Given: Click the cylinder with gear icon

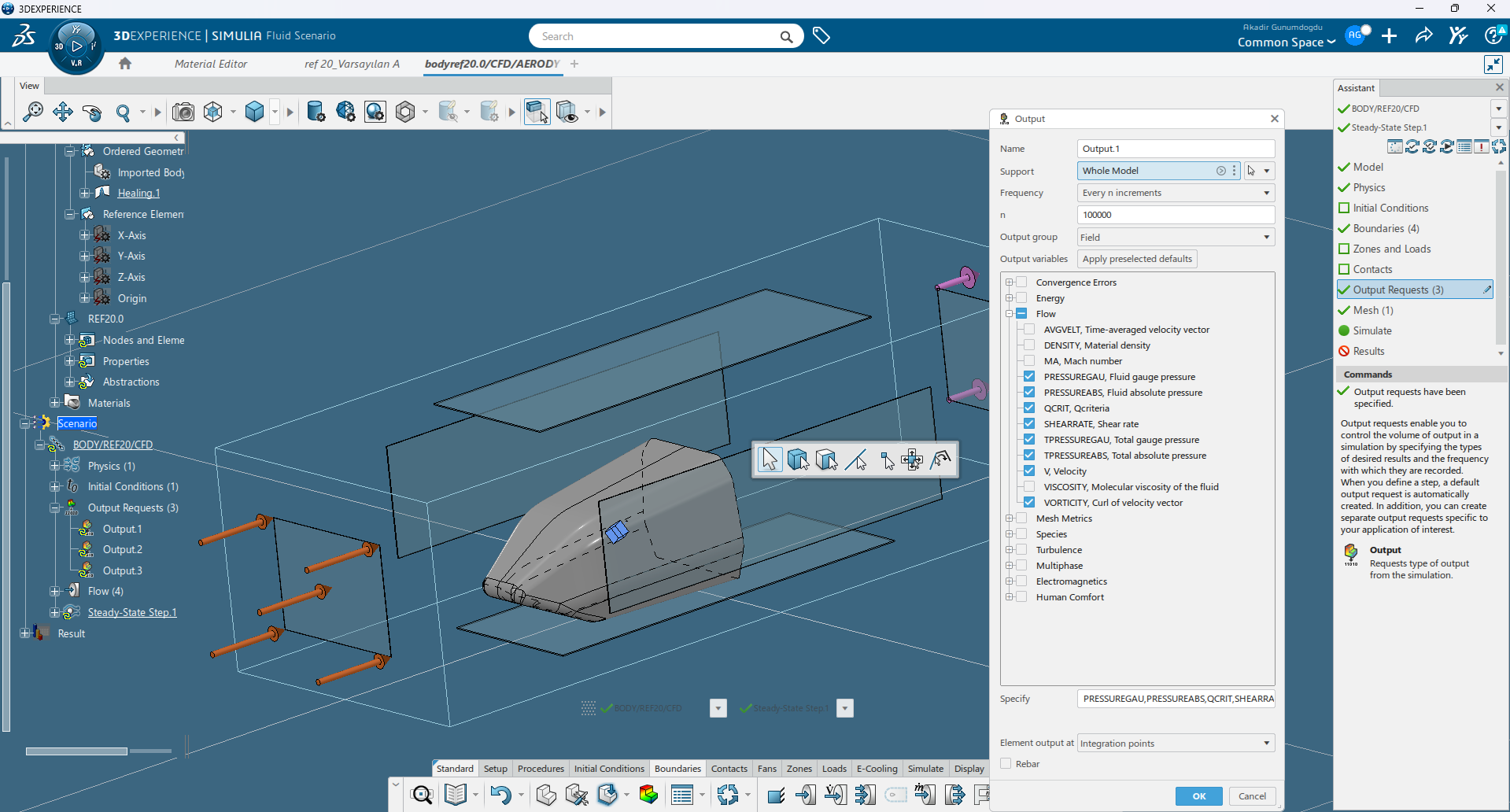Looking at the screenshot, I should 316,112.
